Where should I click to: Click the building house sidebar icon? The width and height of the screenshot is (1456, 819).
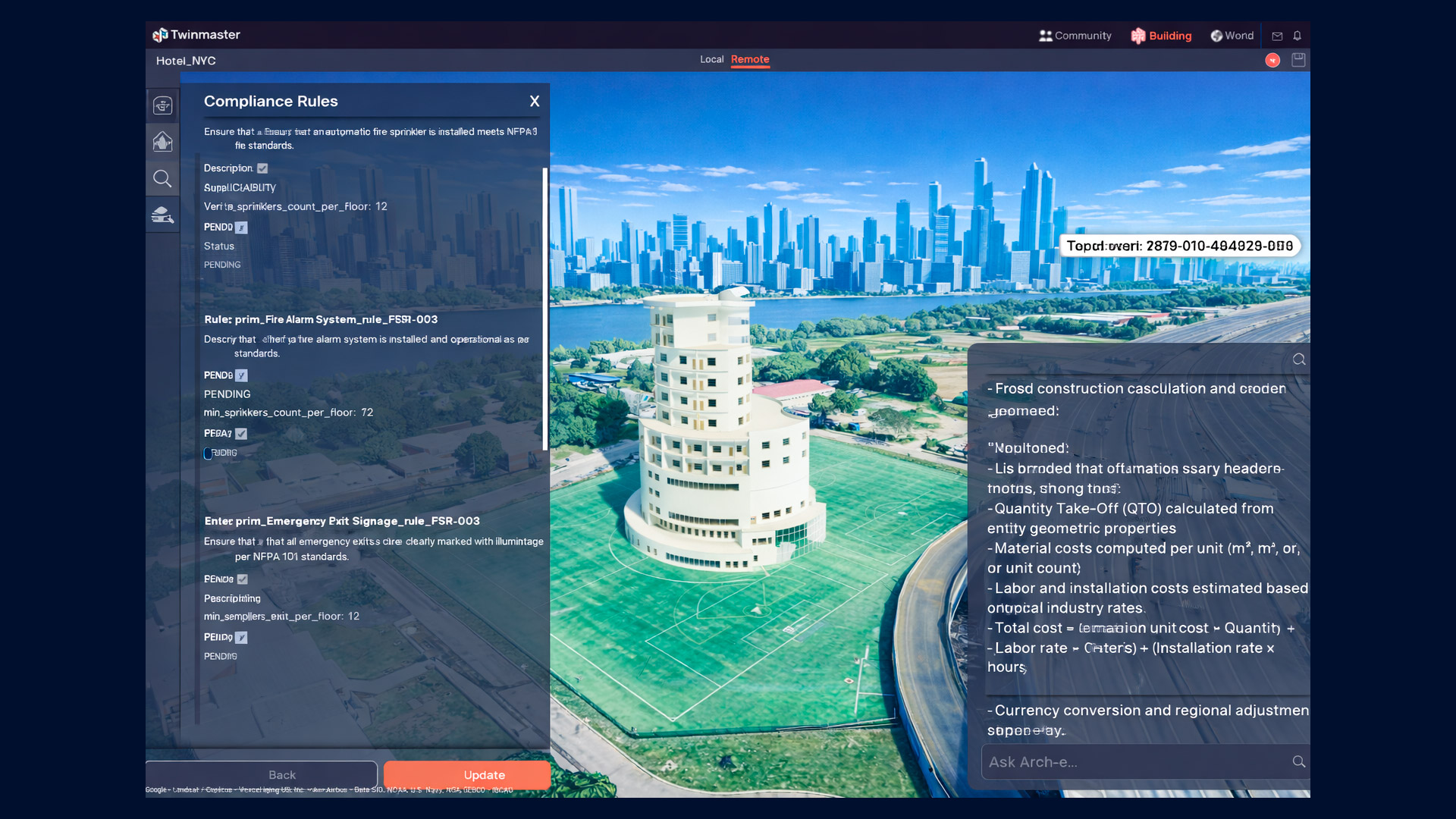point(162,142)
